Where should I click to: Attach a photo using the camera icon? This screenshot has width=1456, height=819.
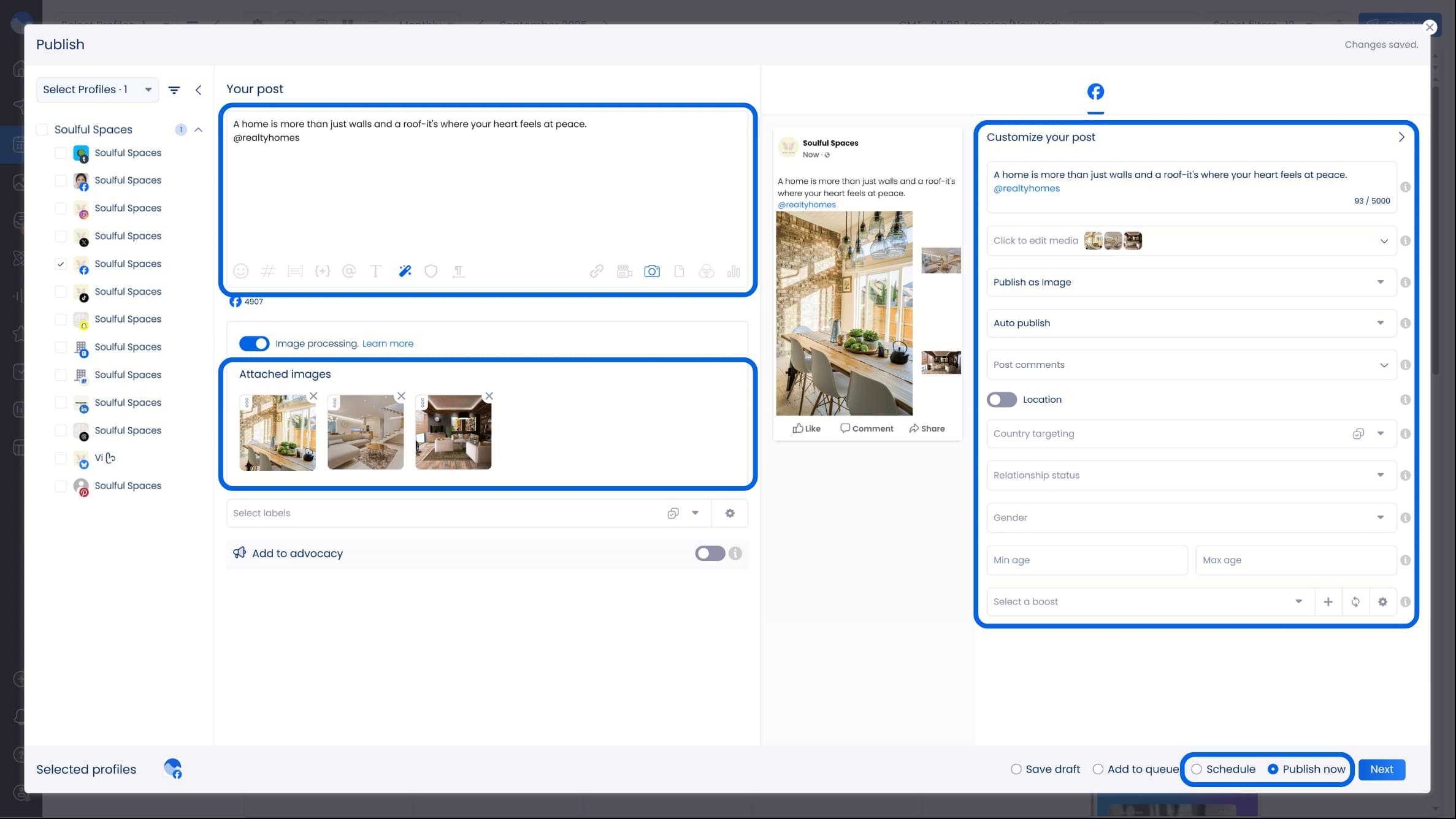pyautogui.click(x=652, y=271)
